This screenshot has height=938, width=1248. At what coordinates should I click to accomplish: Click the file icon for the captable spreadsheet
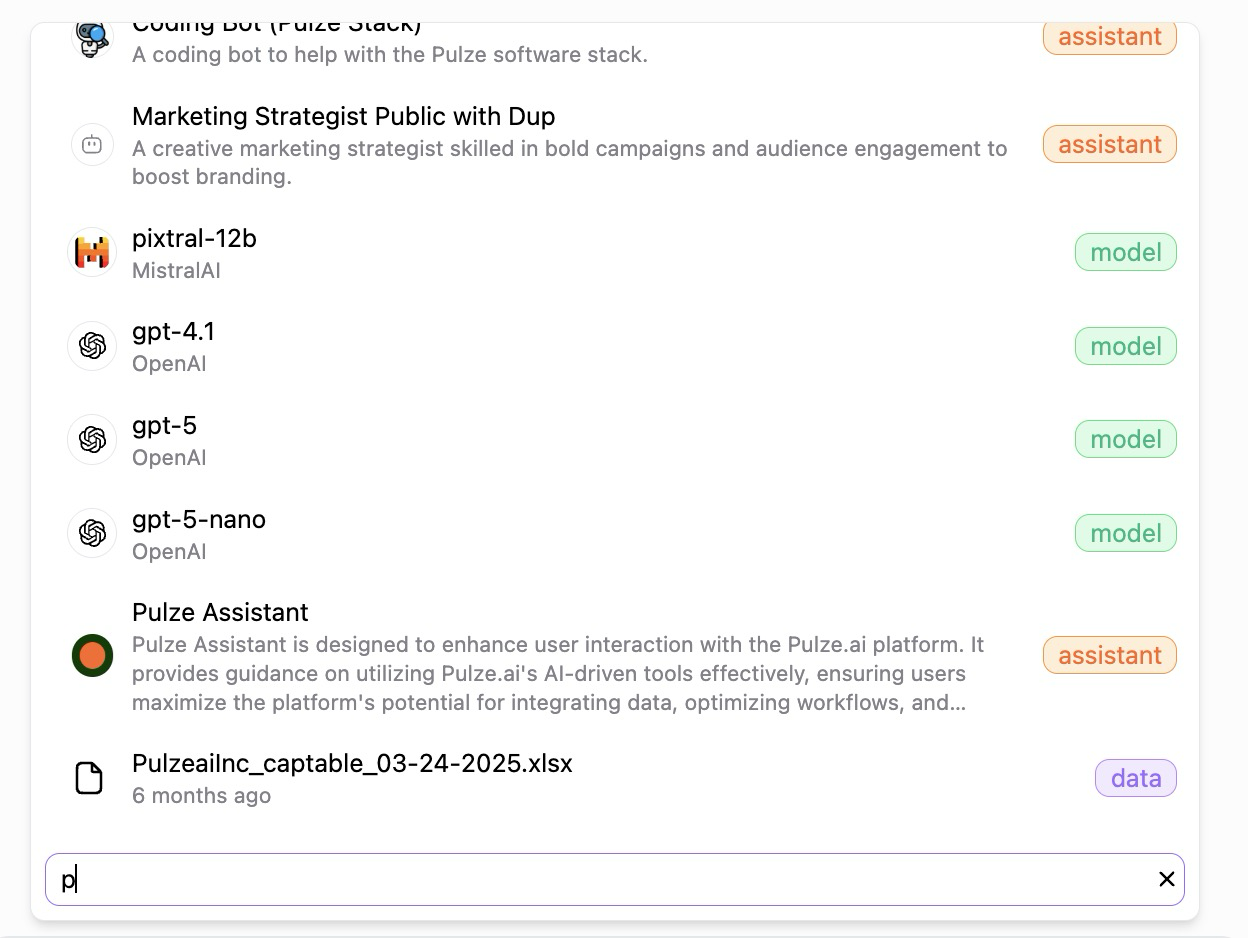point(89,778)
